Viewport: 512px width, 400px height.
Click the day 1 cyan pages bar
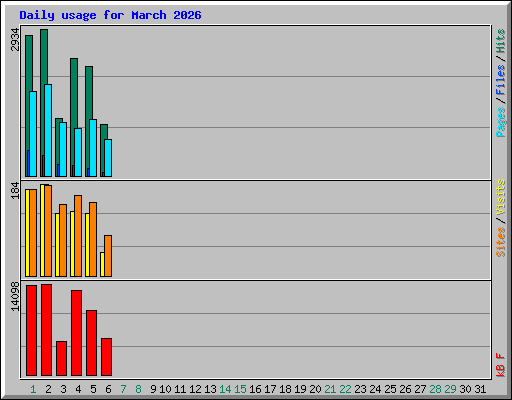[33, 134]
